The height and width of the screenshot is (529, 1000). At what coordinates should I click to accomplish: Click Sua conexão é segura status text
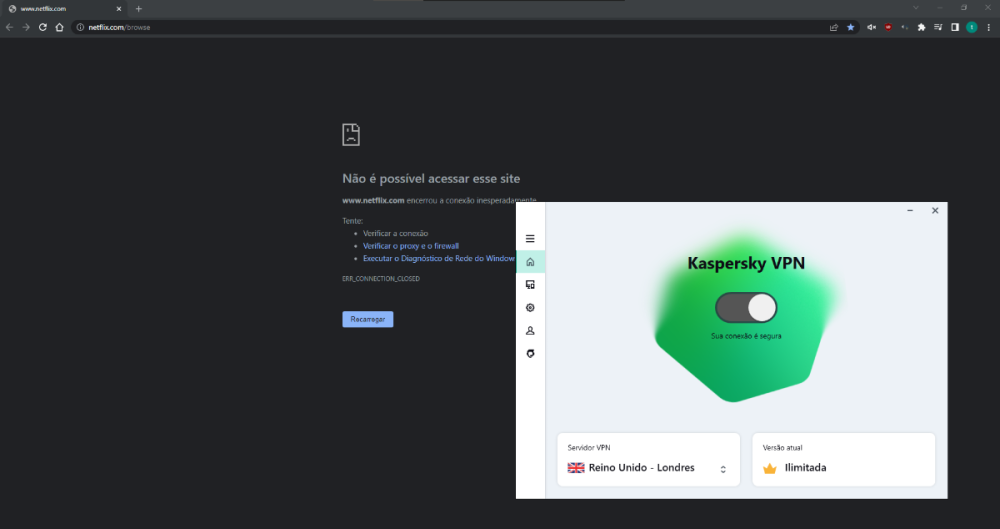coord(746,336)
